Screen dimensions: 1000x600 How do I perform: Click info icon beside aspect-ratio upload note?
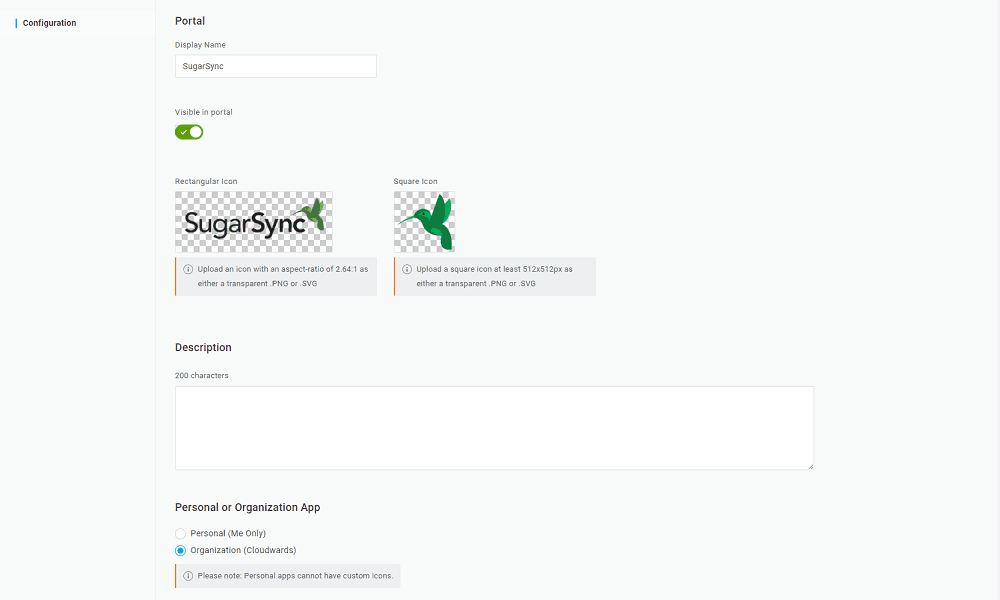pyautogui.click(x=188, y=269)
